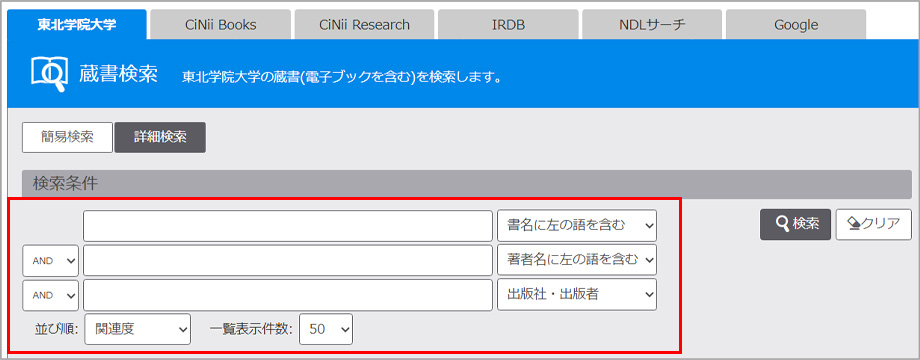The width and height of the screenshot is (920, 360).
Task: Clear the form with クリア button
Action: point(874,224)
